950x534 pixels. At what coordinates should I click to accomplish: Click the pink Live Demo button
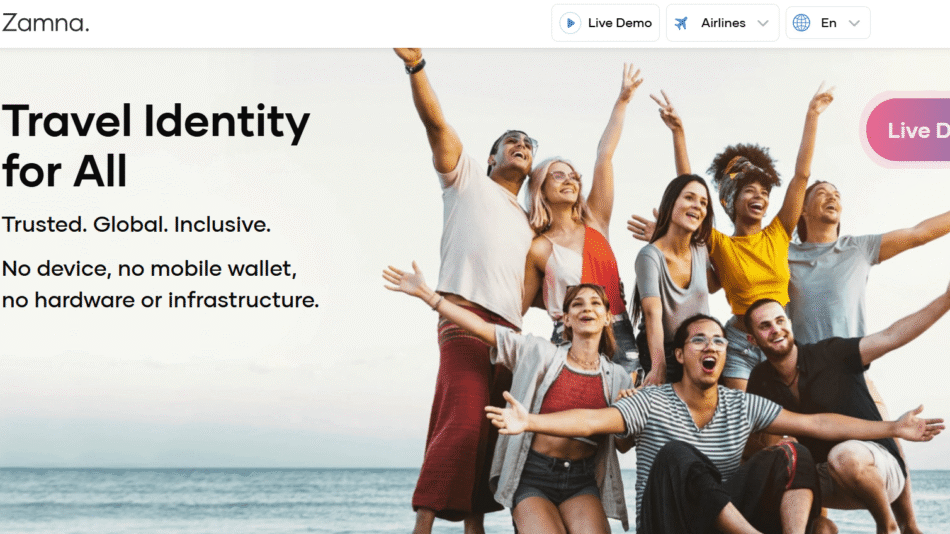click(908, 130)
